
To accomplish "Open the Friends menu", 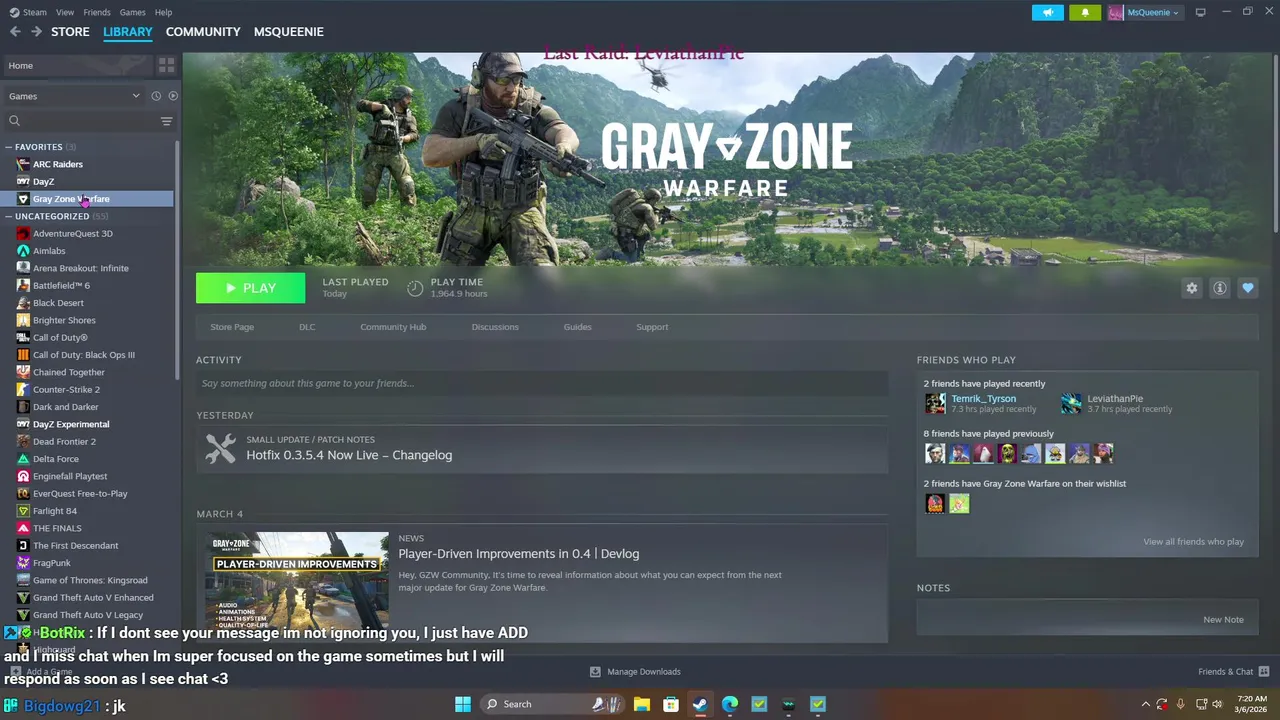I will pyautogui.click(x=97, y=12).
